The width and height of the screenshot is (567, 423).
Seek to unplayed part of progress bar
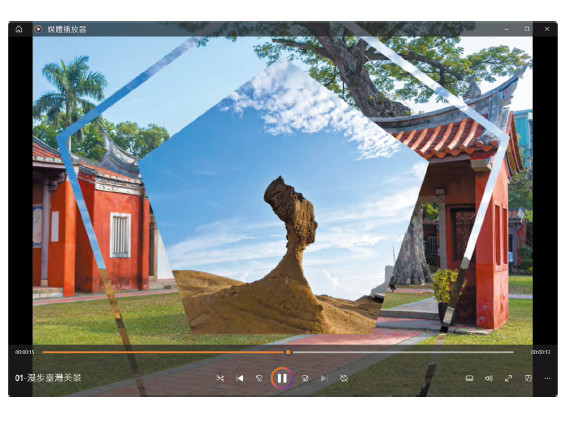pyautogui.click(x=402, y=352)
